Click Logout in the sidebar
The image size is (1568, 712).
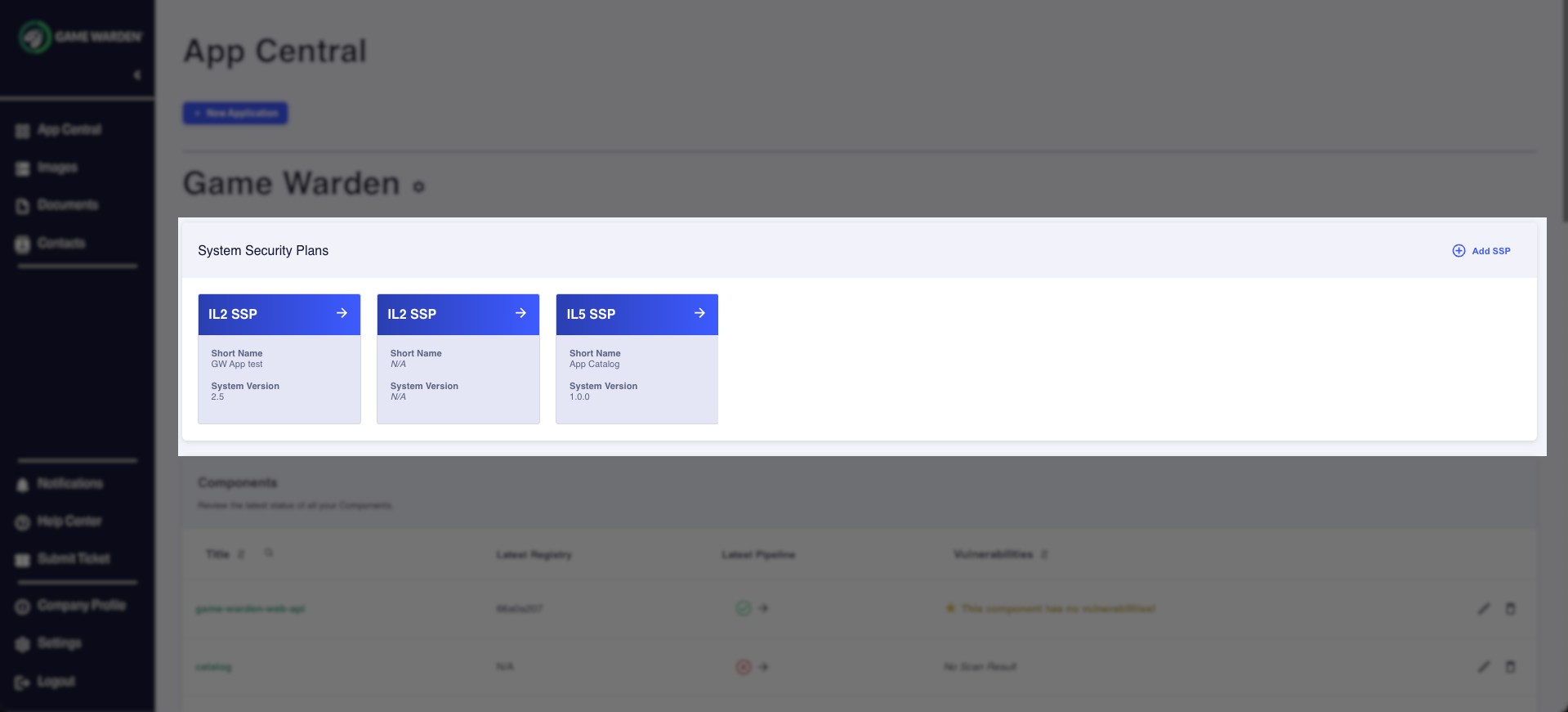pyautogui.click(x=46, y=682)
